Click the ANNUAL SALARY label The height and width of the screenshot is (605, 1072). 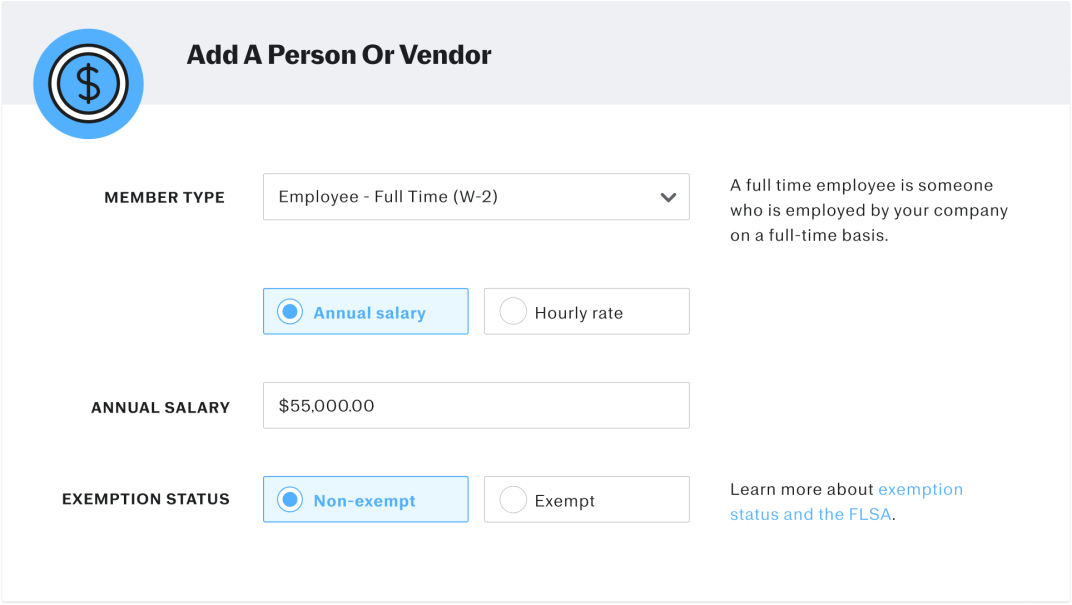(160, 407)
